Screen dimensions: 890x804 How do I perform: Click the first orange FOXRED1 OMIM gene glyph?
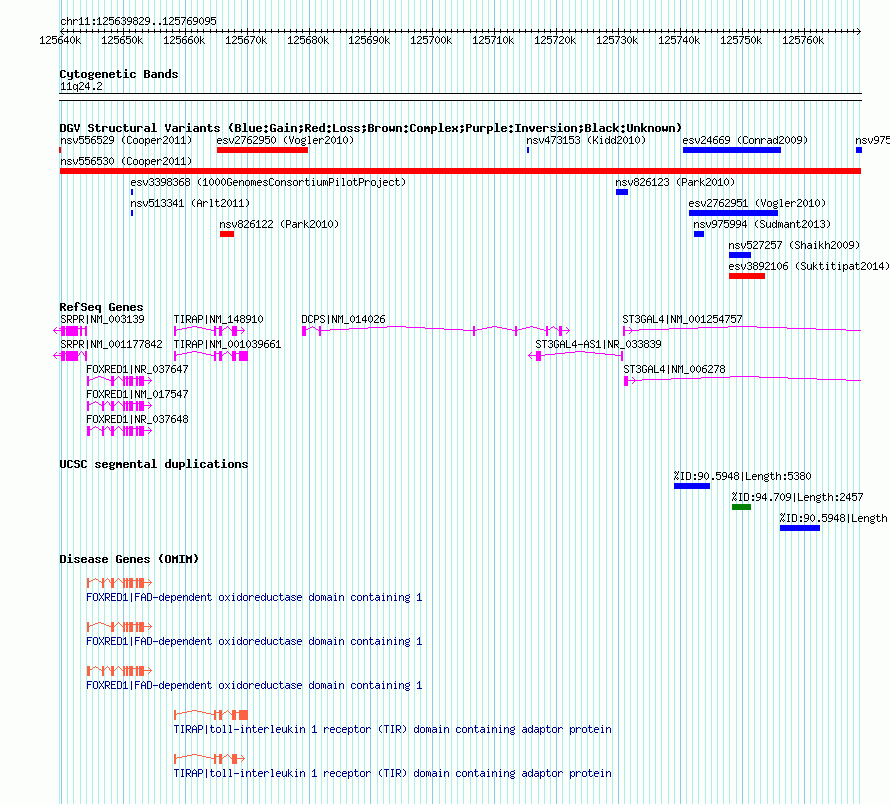[x=119, y=583]
